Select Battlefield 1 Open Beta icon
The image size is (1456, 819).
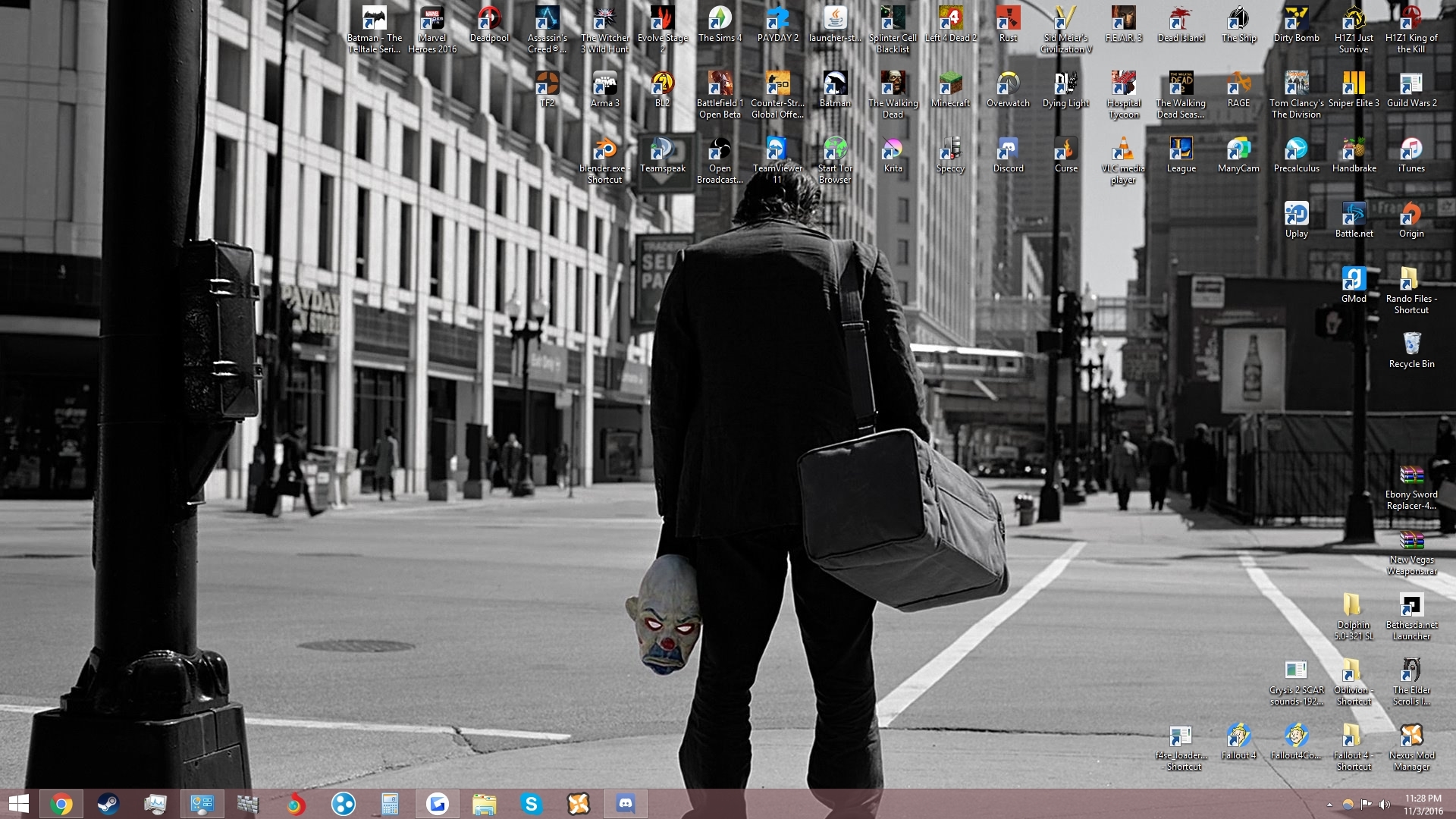tap(720, 96)
